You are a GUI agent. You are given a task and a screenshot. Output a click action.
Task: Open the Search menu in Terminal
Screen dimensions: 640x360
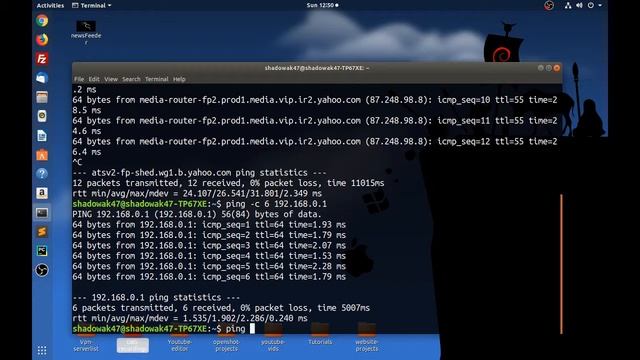131,79
